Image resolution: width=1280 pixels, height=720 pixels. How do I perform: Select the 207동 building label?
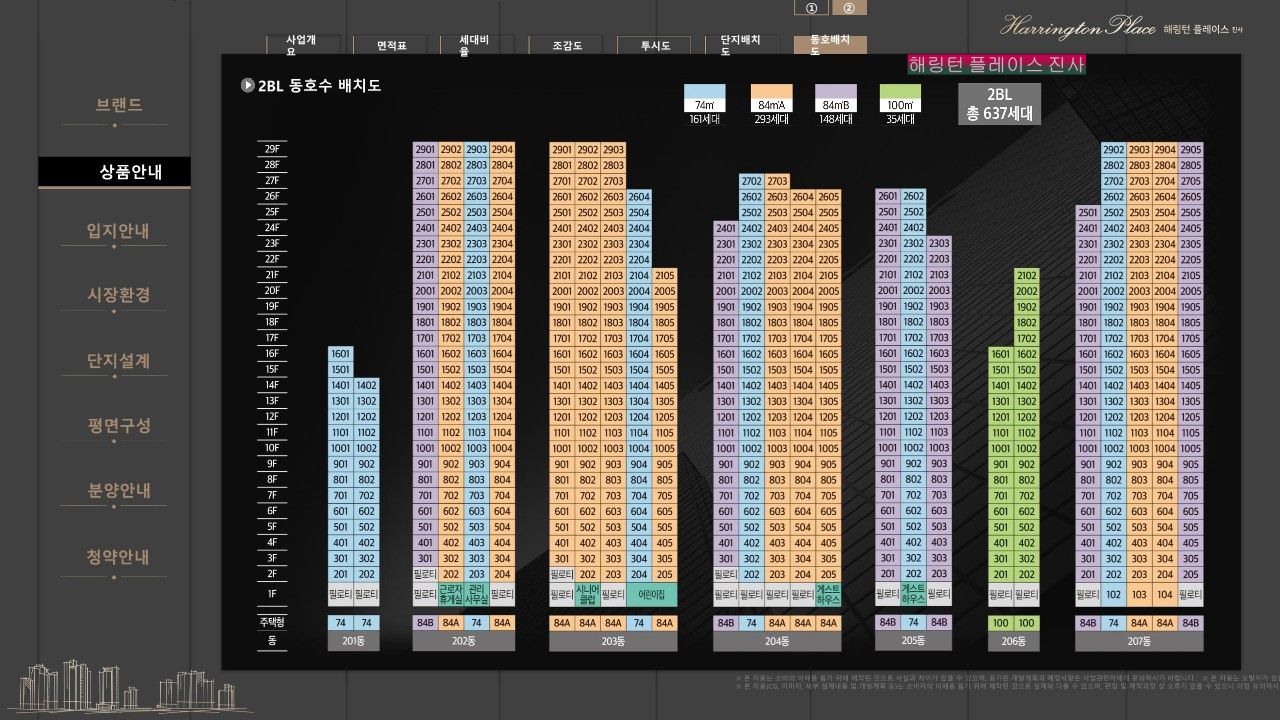pos(1139,641)
